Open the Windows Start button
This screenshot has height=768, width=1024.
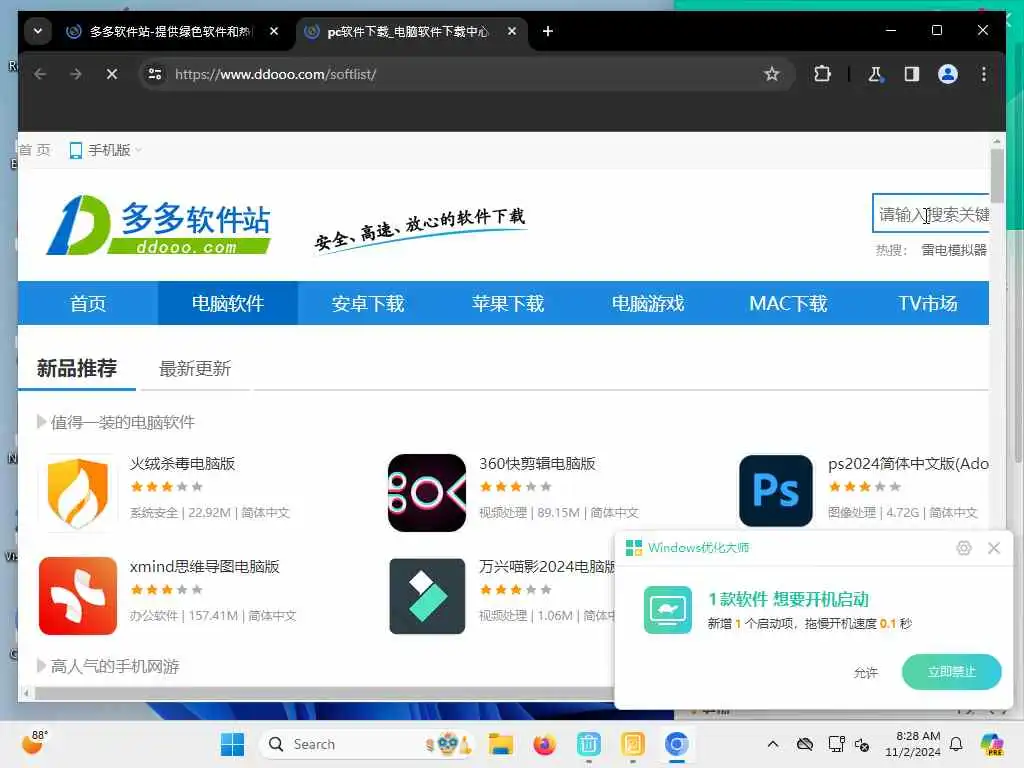pyautogui.click(x=232, y=744)
